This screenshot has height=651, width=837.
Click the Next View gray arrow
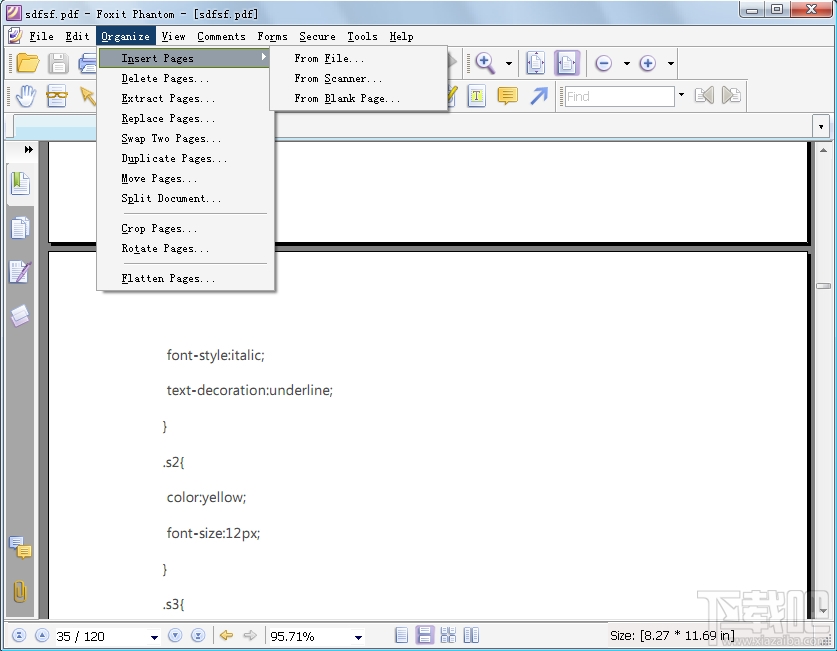250,636
